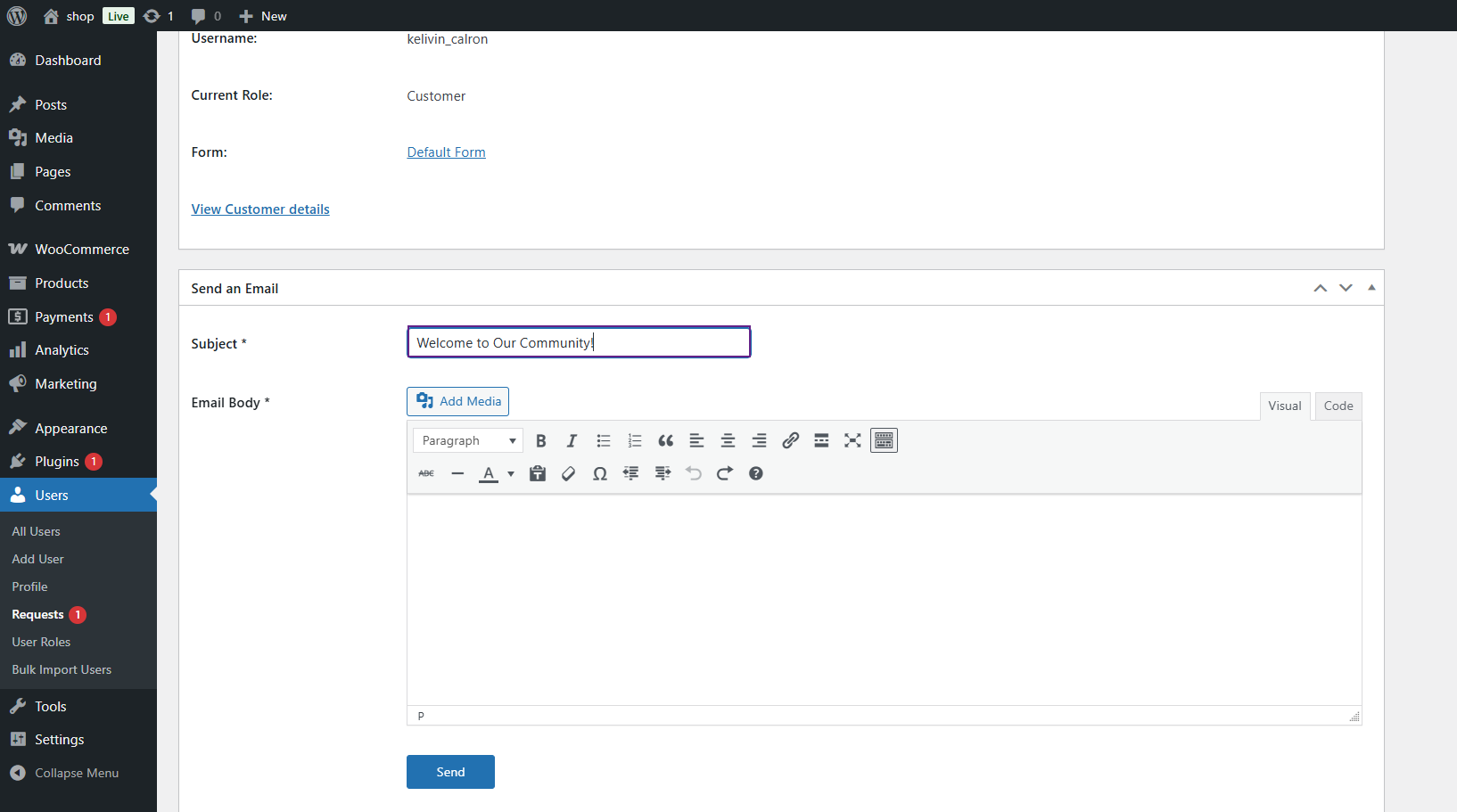Viewport: 1457px width, 812px height.
Task: Toggle the Send an Email panel collapse
Action: 1371,288
